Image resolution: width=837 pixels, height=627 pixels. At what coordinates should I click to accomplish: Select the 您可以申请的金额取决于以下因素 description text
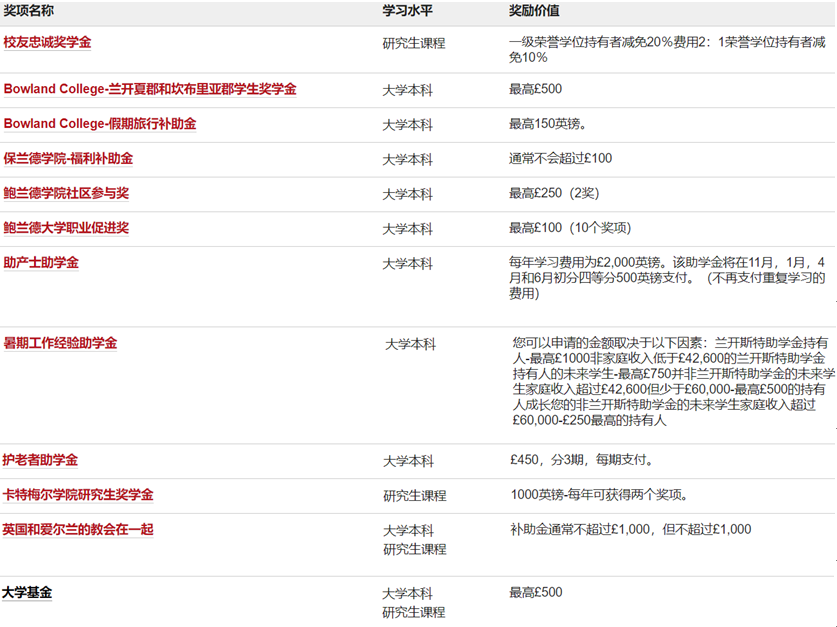click(674, 382)
